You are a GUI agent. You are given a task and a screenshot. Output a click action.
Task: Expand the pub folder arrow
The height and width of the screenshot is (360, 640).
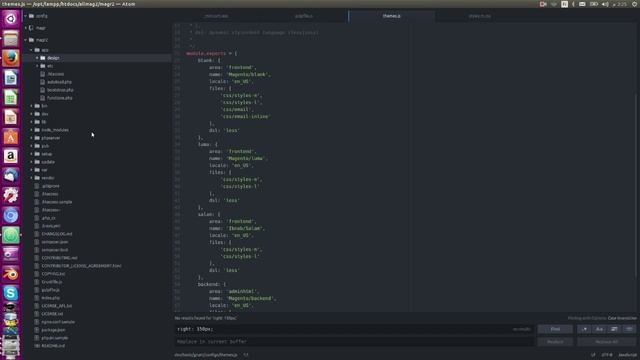(31, 146)
